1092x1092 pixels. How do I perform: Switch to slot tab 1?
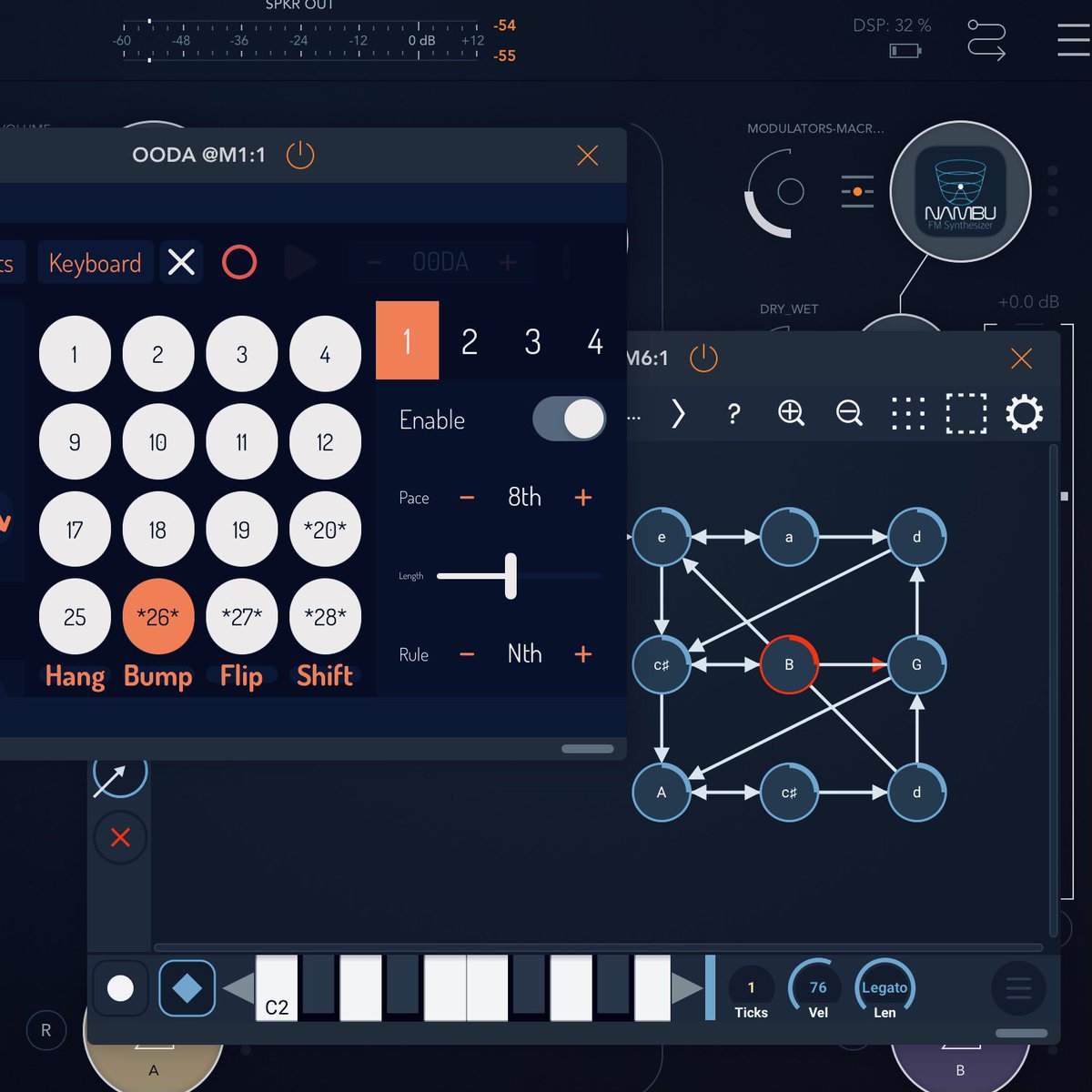[407, 340]
